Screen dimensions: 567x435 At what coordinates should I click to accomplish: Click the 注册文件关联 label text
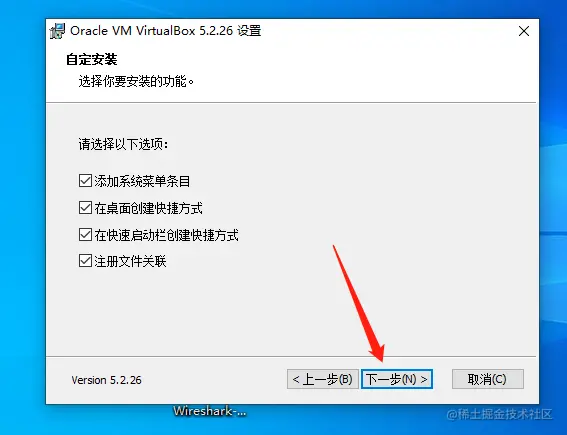coord(130,261)
